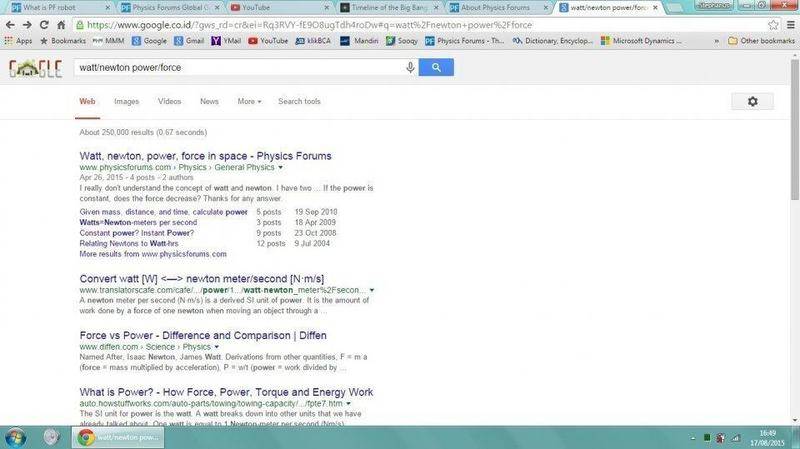Screen dimensions: 800x449
Task: Open the Sooqy bookmark
Action: coord(402,41)
